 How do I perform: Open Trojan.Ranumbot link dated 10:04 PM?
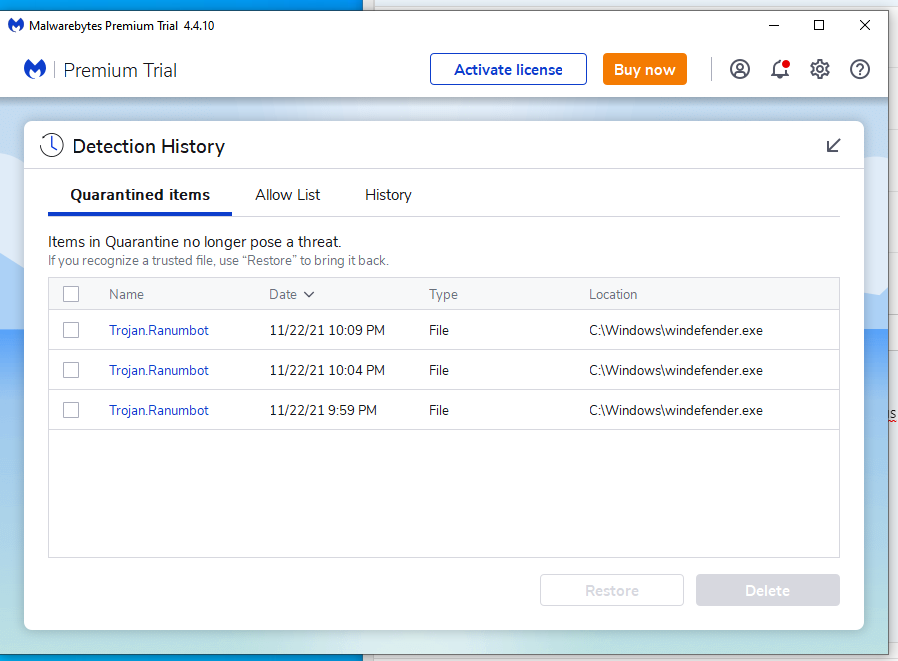[159, 371]
